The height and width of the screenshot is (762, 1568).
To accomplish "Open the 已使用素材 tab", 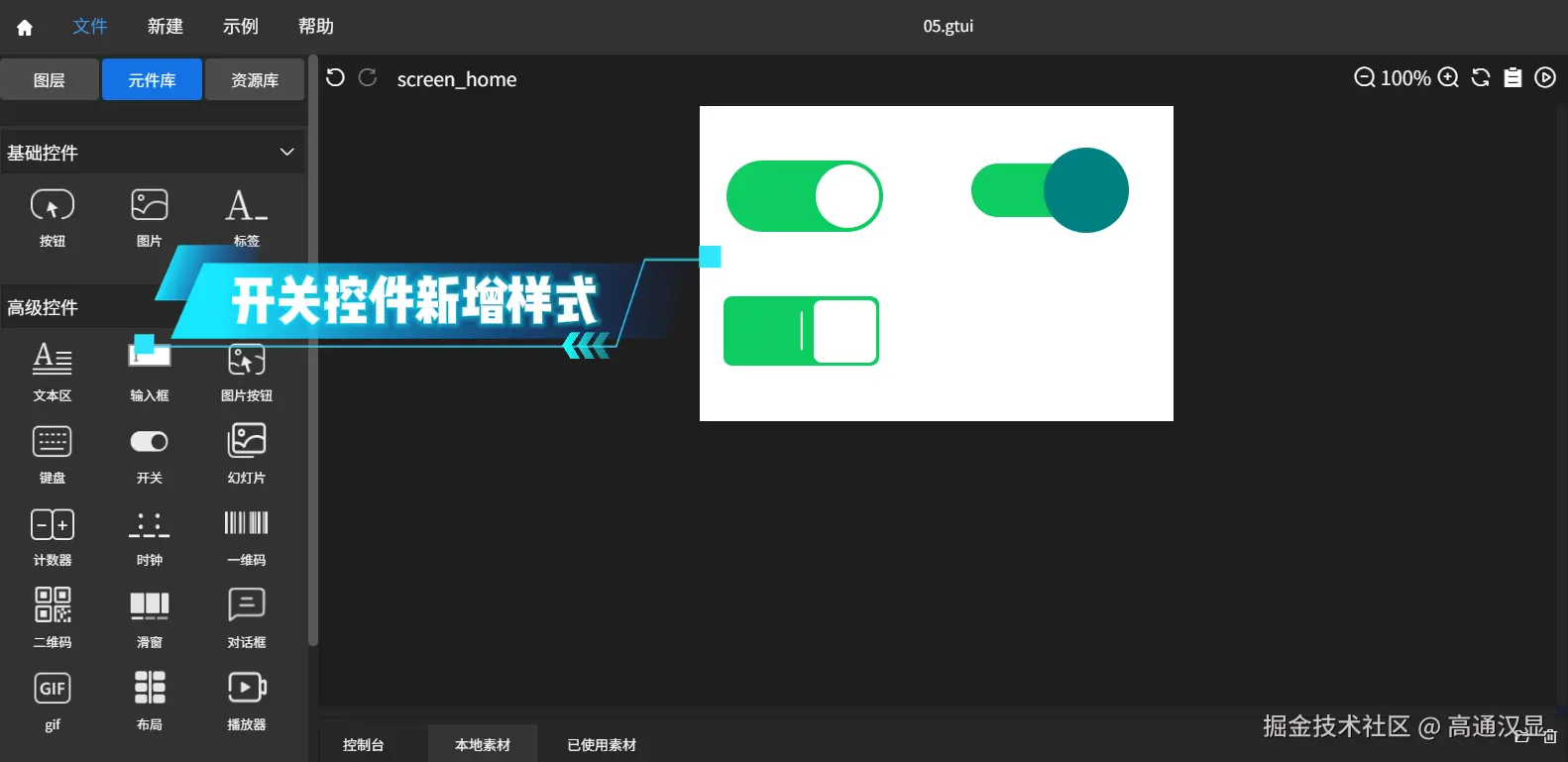I will tap(602, 745).
